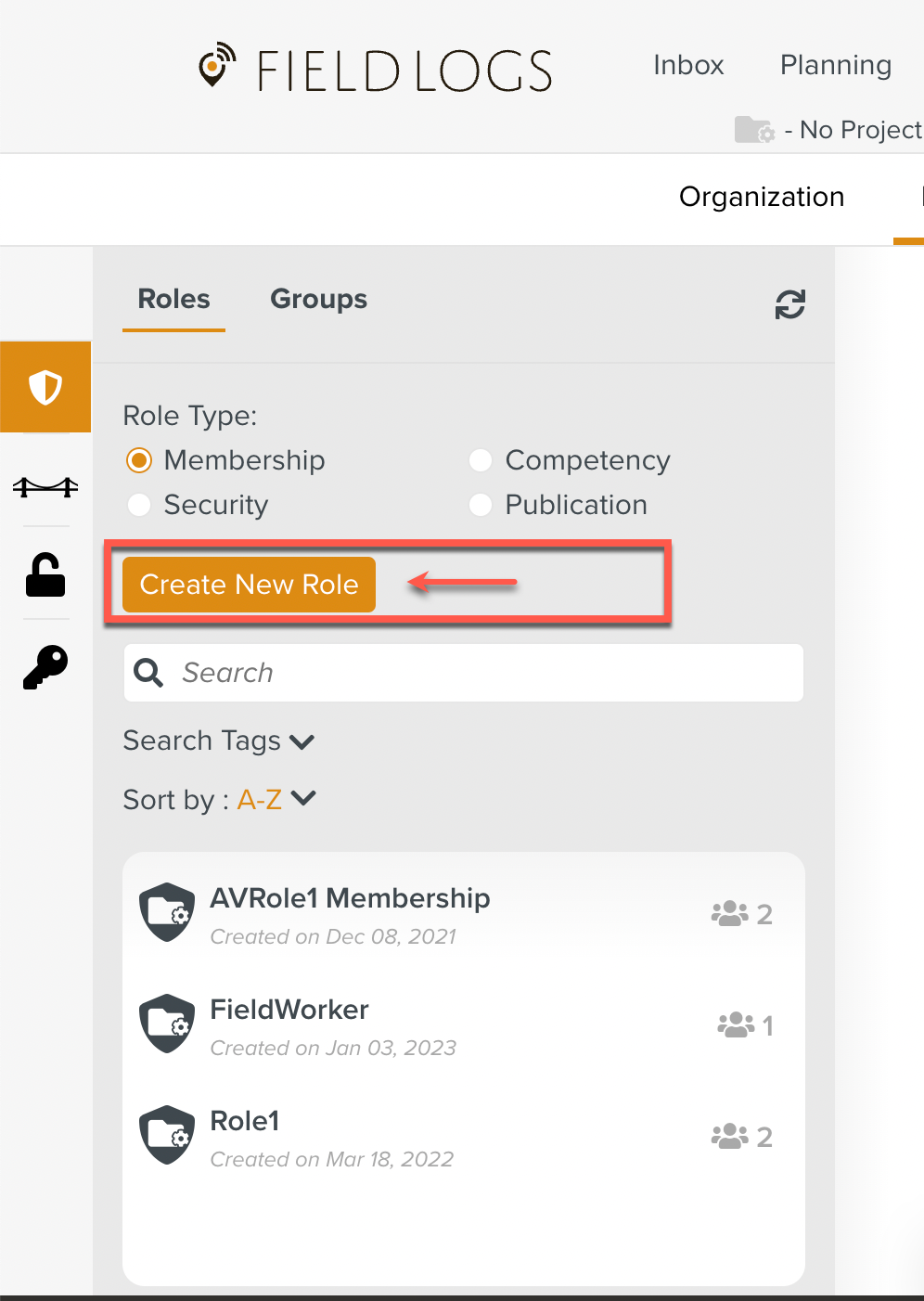This screenshot has height=1301, width=924.
Task: Click the members icon for FieldWorker
Action: [x=736, y=1025]
